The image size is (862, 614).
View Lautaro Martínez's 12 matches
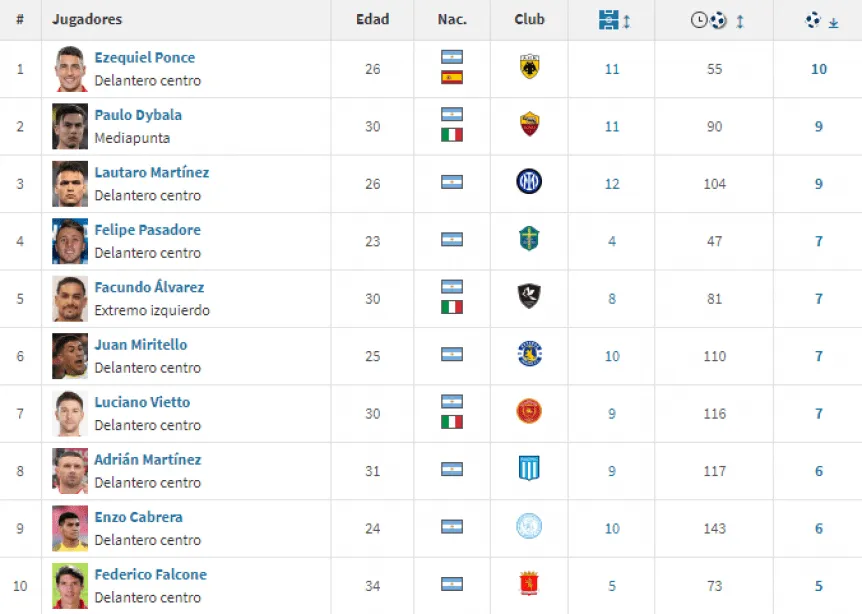pos(612,184)
